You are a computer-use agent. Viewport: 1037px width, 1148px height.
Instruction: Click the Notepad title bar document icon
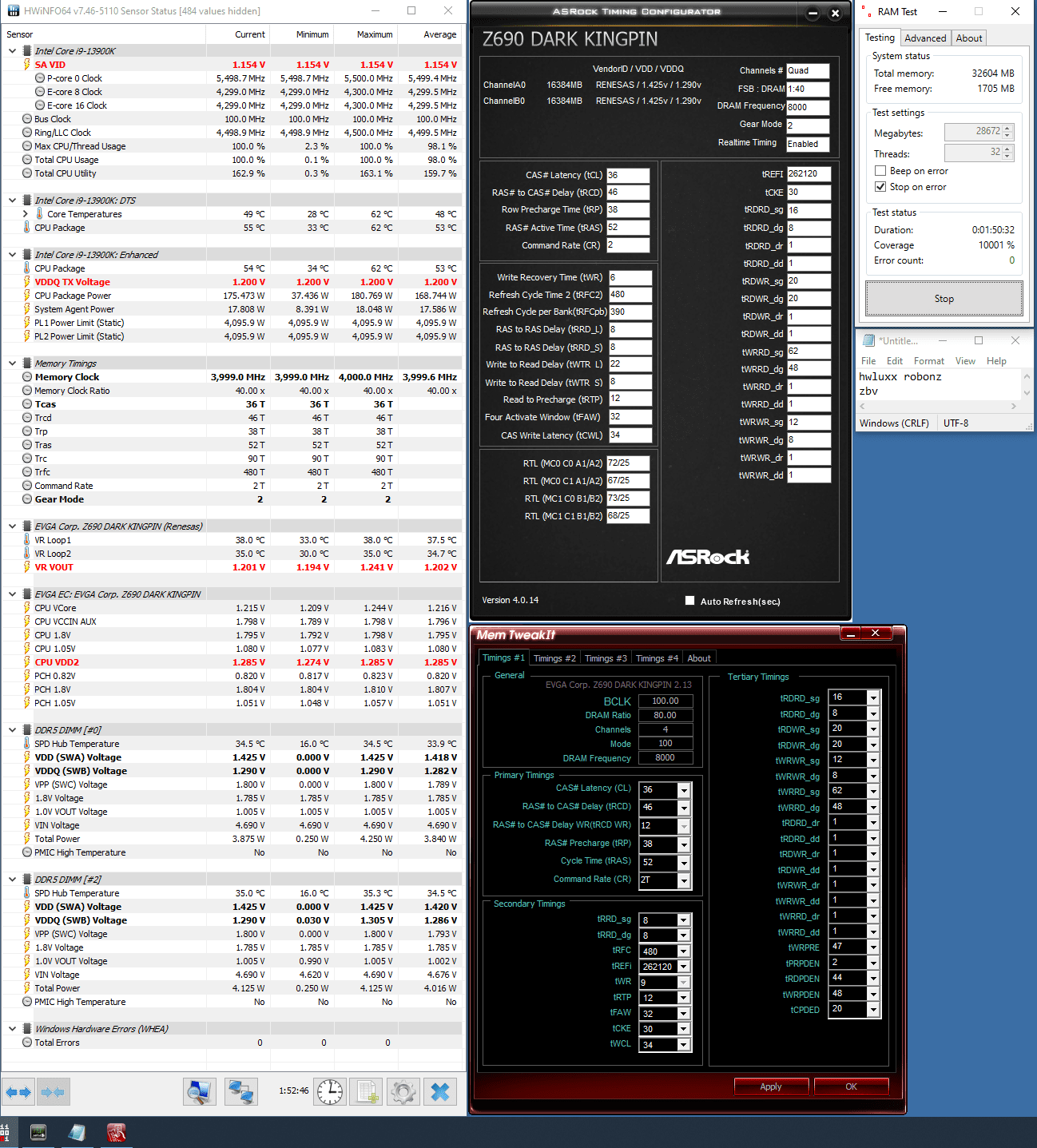[x=869, y=340]
